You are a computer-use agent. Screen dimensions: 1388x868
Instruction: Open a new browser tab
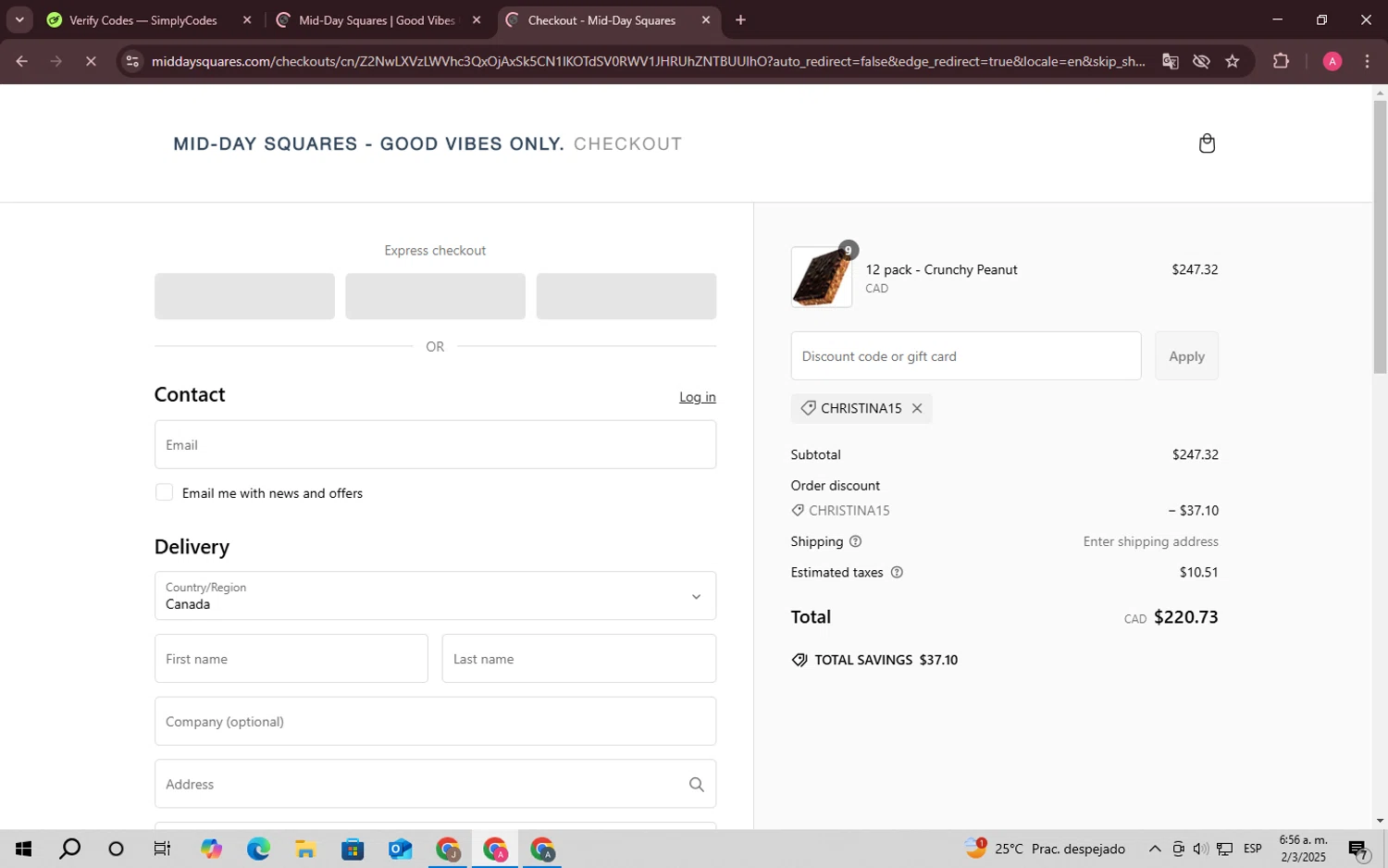coord(740,20)
